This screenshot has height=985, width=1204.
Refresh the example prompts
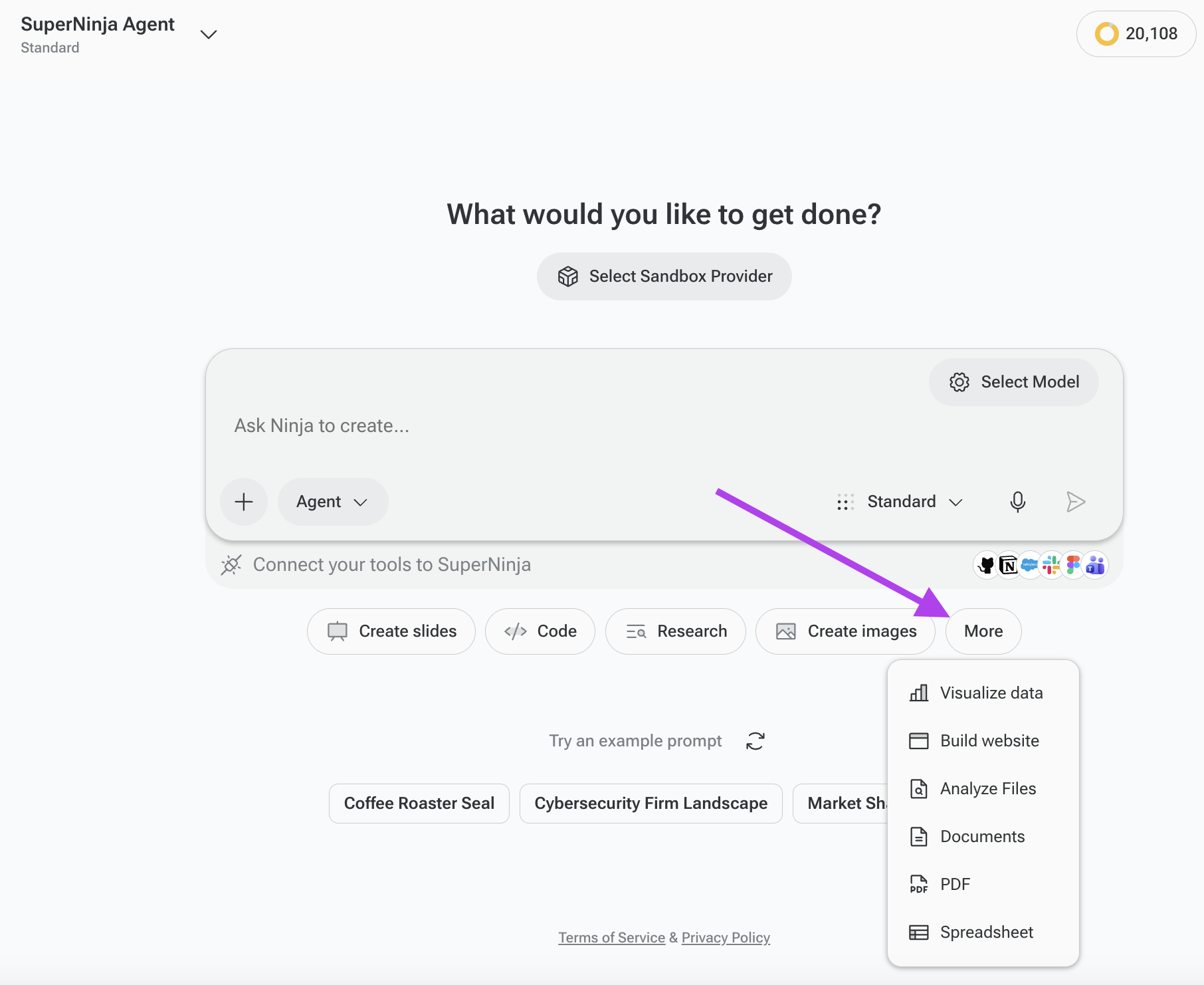tap(755, 741)
